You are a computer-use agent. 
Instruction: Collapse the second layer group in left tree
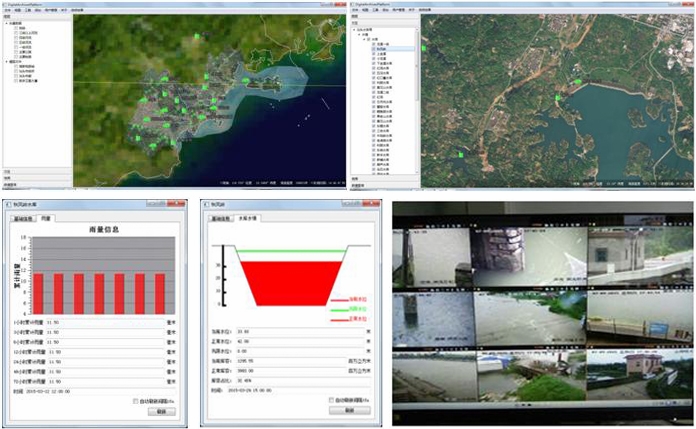point(5,62)
